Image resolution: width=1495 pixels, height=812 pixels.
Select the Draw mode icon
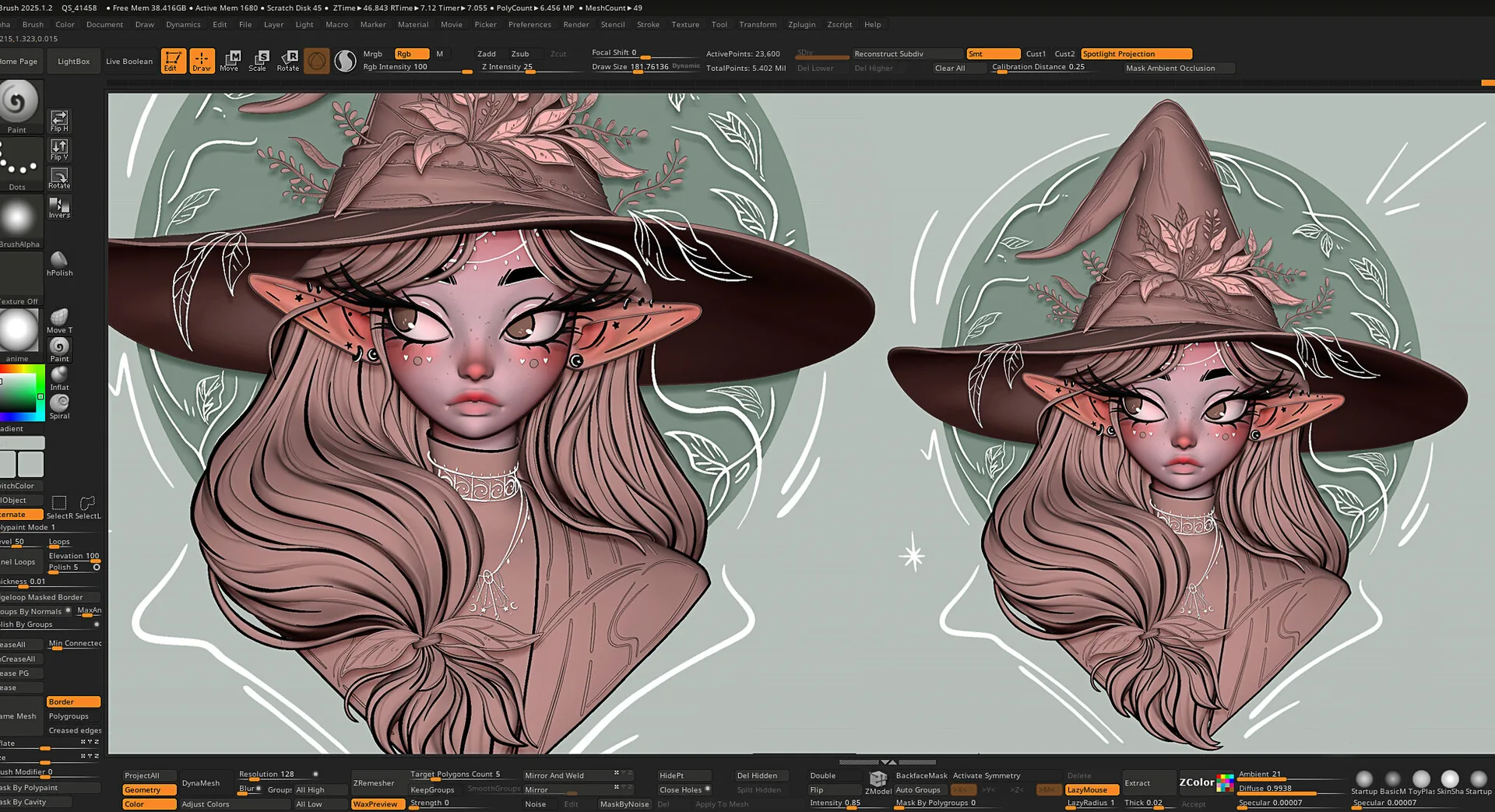(x=202, y=61)
